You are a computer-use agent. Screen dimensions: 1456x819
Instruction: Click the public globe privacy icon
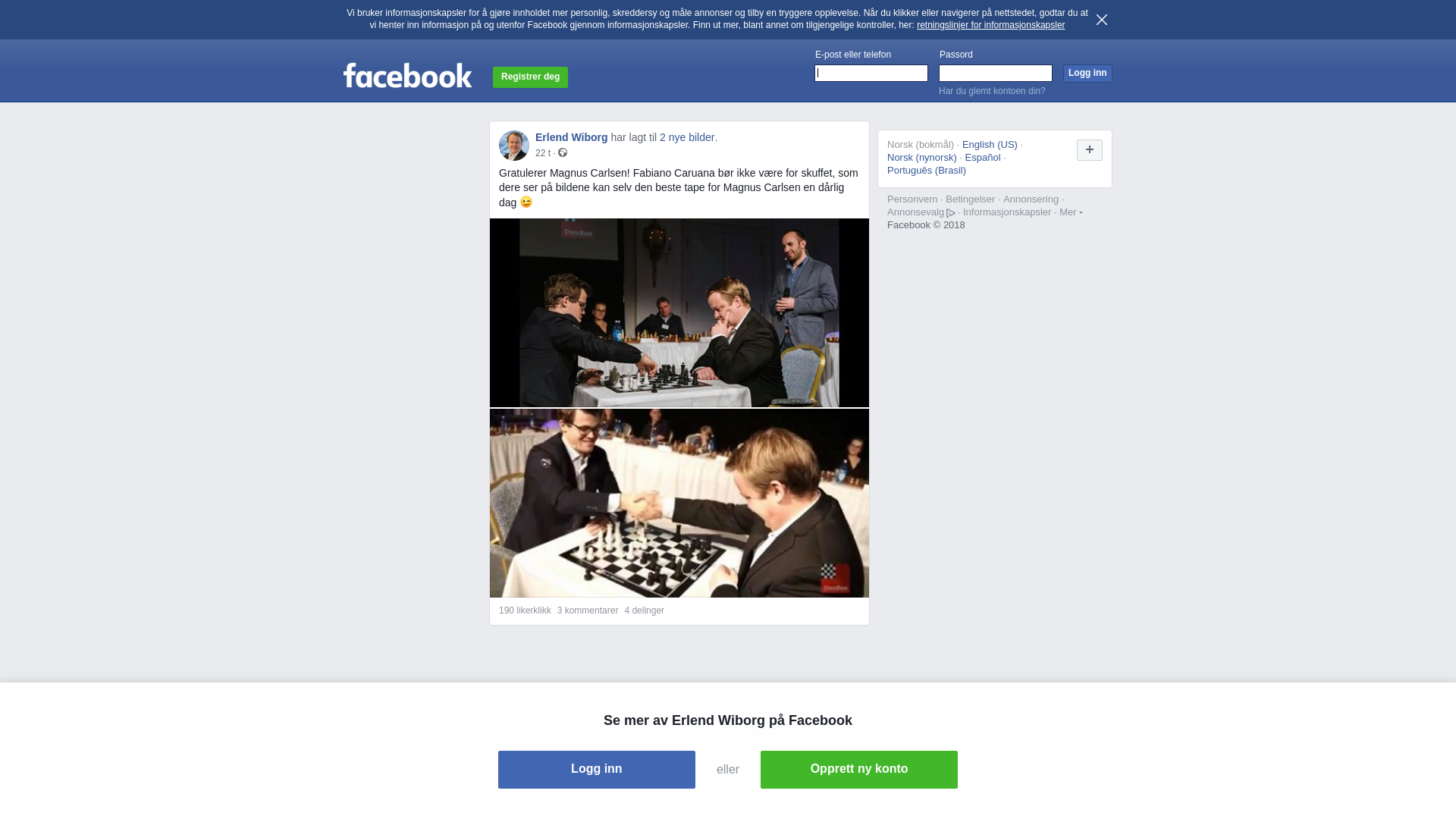(x=563, y=152)
